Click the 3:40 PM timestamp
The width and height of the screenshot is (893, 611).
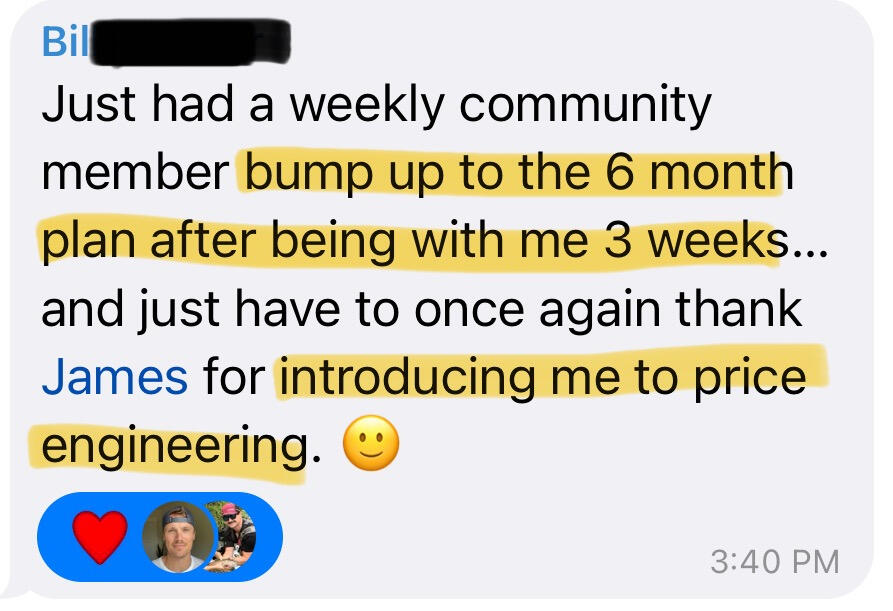pos(774,560)
